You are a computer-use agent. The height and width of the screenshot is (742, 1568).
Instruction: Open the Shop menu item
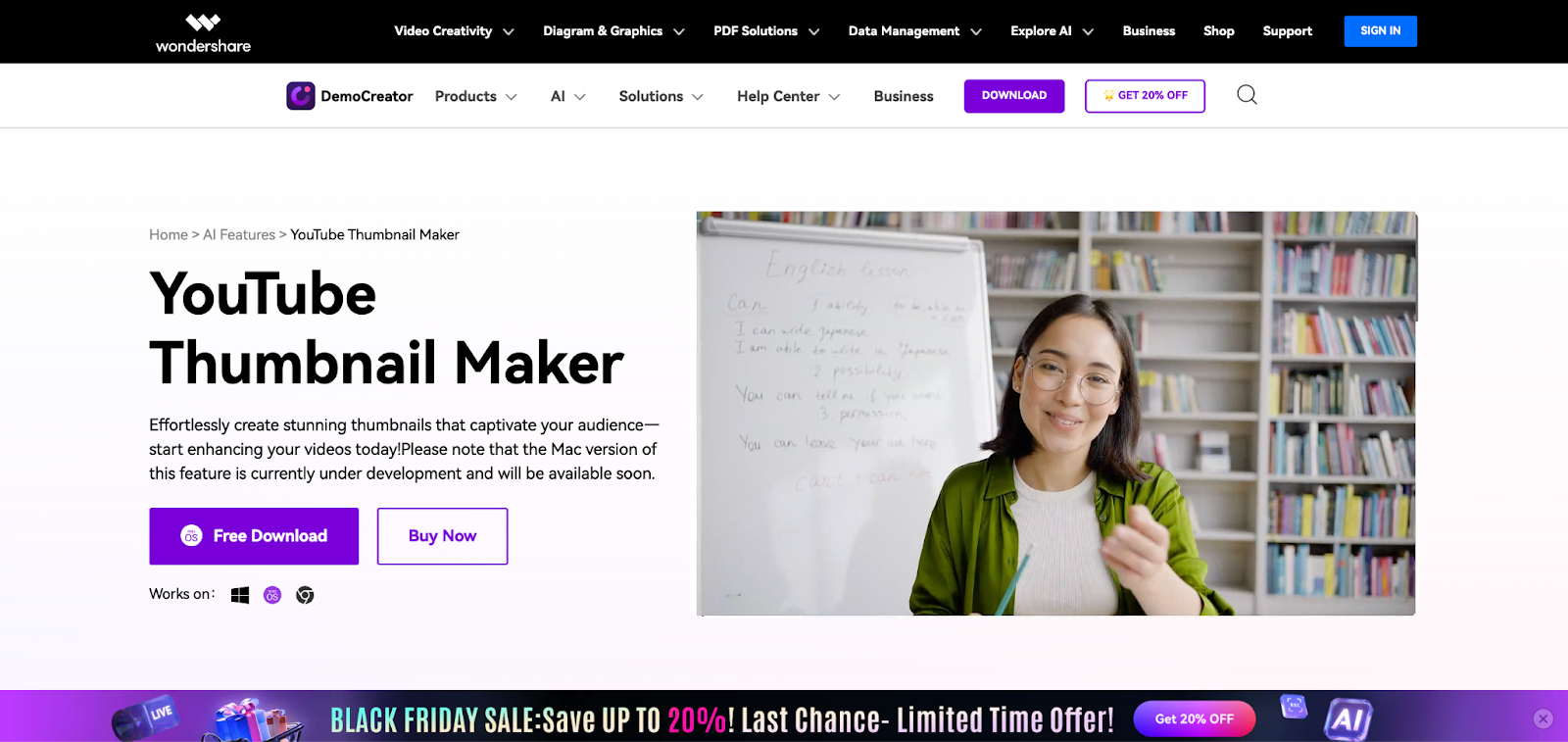pyautogui.click(x=1218, y=31)
